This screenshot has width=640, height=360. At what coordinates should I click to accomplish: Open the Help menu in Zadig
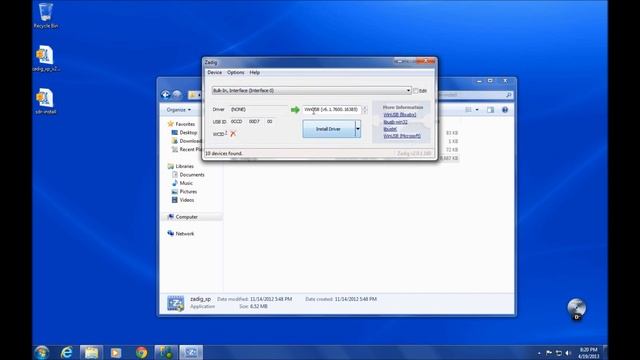tap(254, 72)
